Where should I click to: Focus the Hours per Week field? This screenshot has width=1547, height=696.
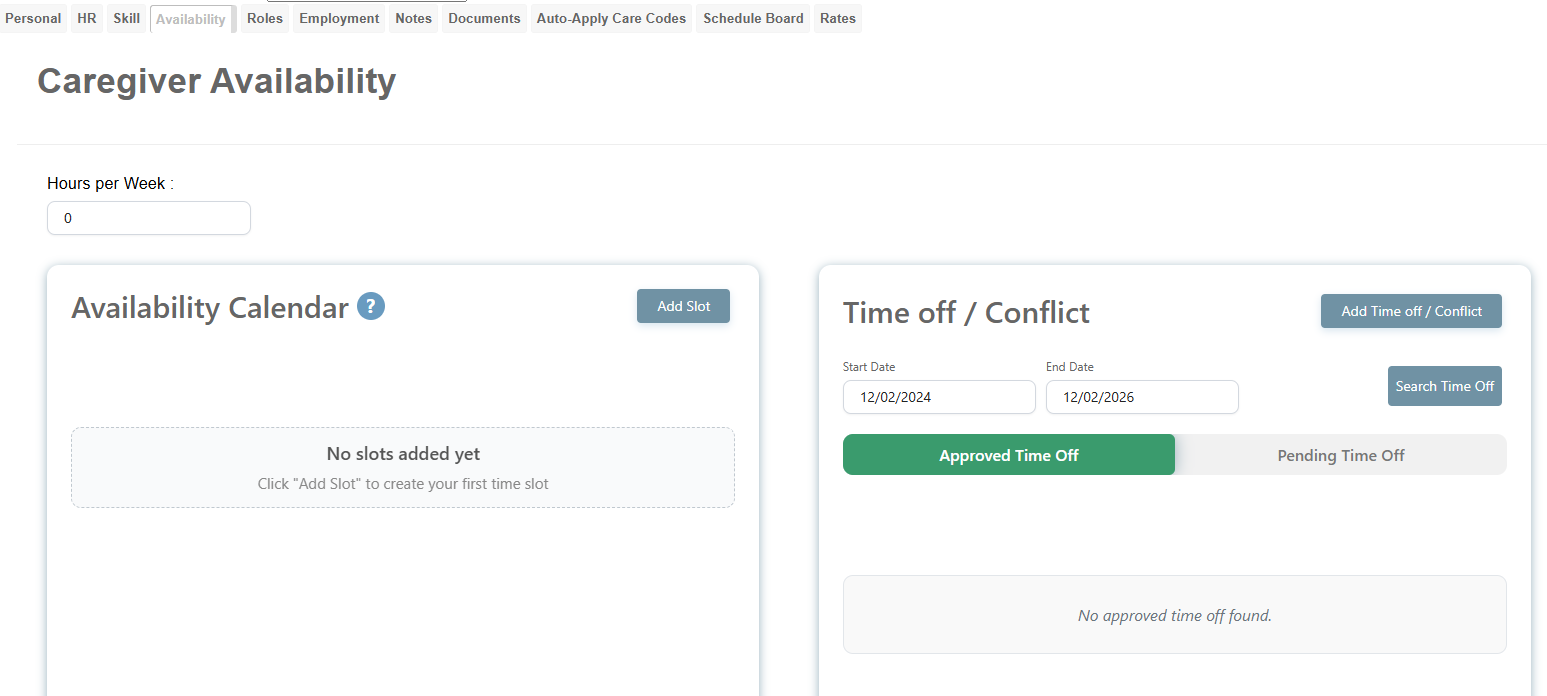pos(149,218)
